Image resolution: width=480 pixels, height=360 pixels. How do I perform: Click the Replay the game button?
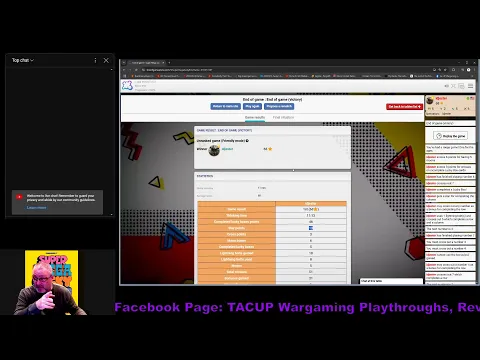[x=450, y=136]
